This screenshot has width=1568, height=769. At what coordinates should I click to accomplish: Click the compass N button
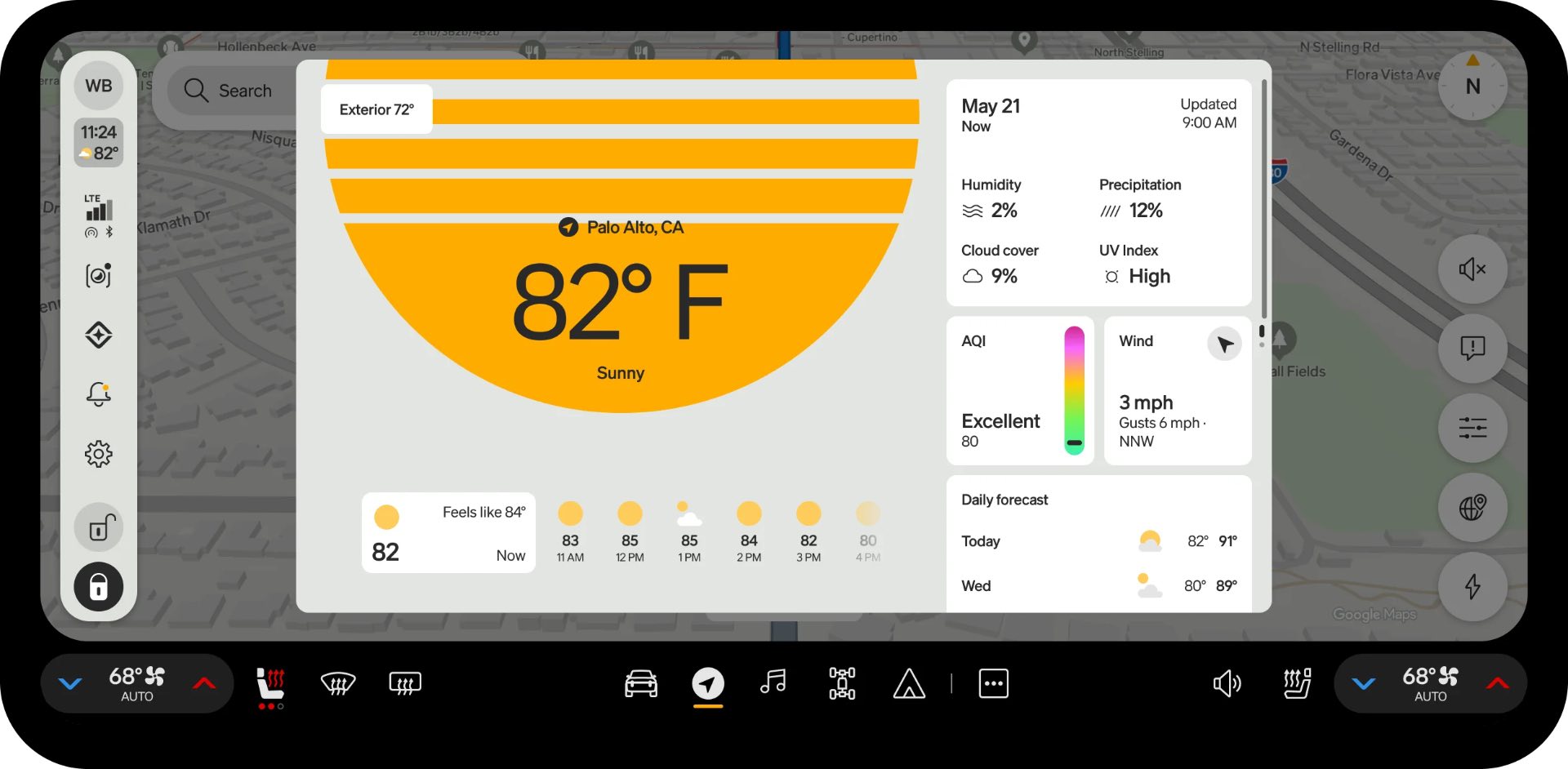pos(1472,86)
